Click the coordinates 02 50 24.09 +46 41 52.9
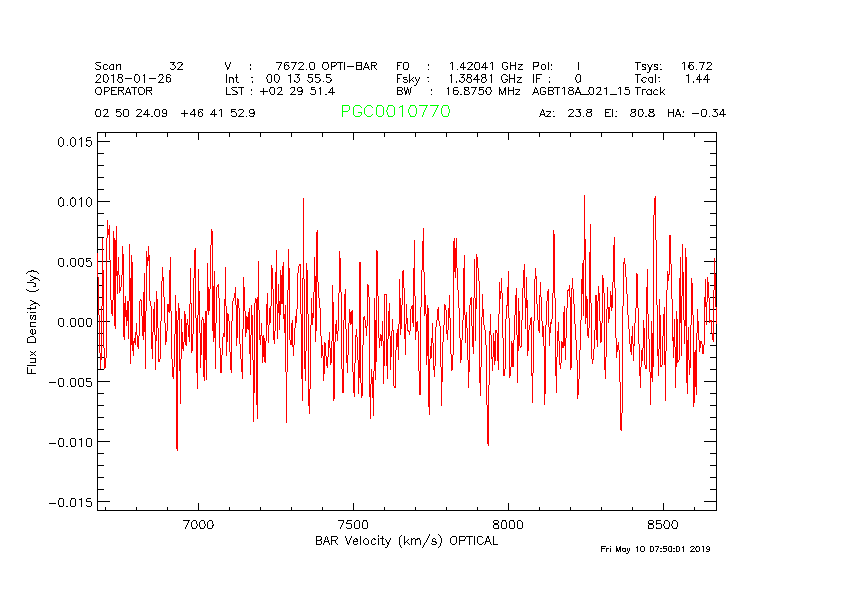 point(174,113)
